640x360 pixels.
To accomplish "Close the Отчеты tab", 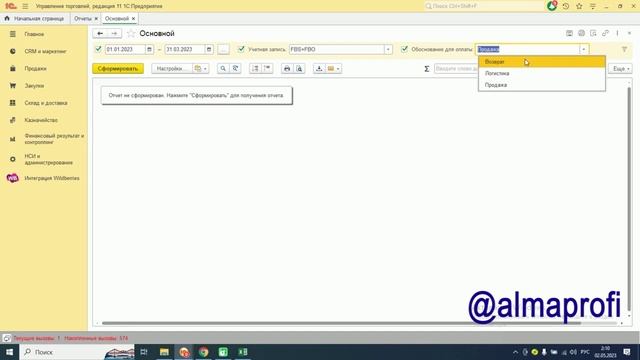I will [x=96, y=19].
